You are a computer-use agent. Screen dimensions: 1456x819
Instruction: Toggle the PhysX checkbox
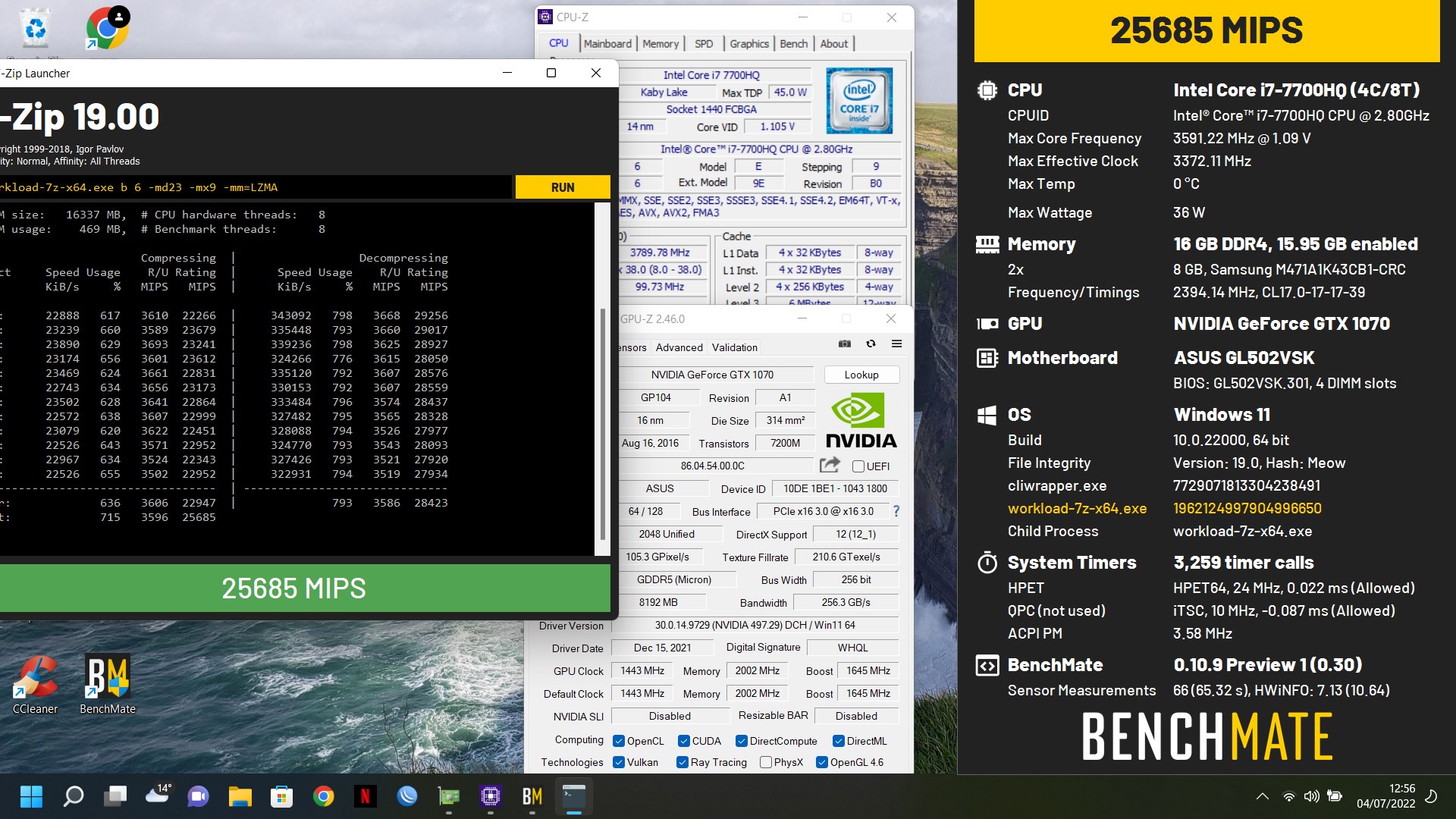tap(766, 762)
